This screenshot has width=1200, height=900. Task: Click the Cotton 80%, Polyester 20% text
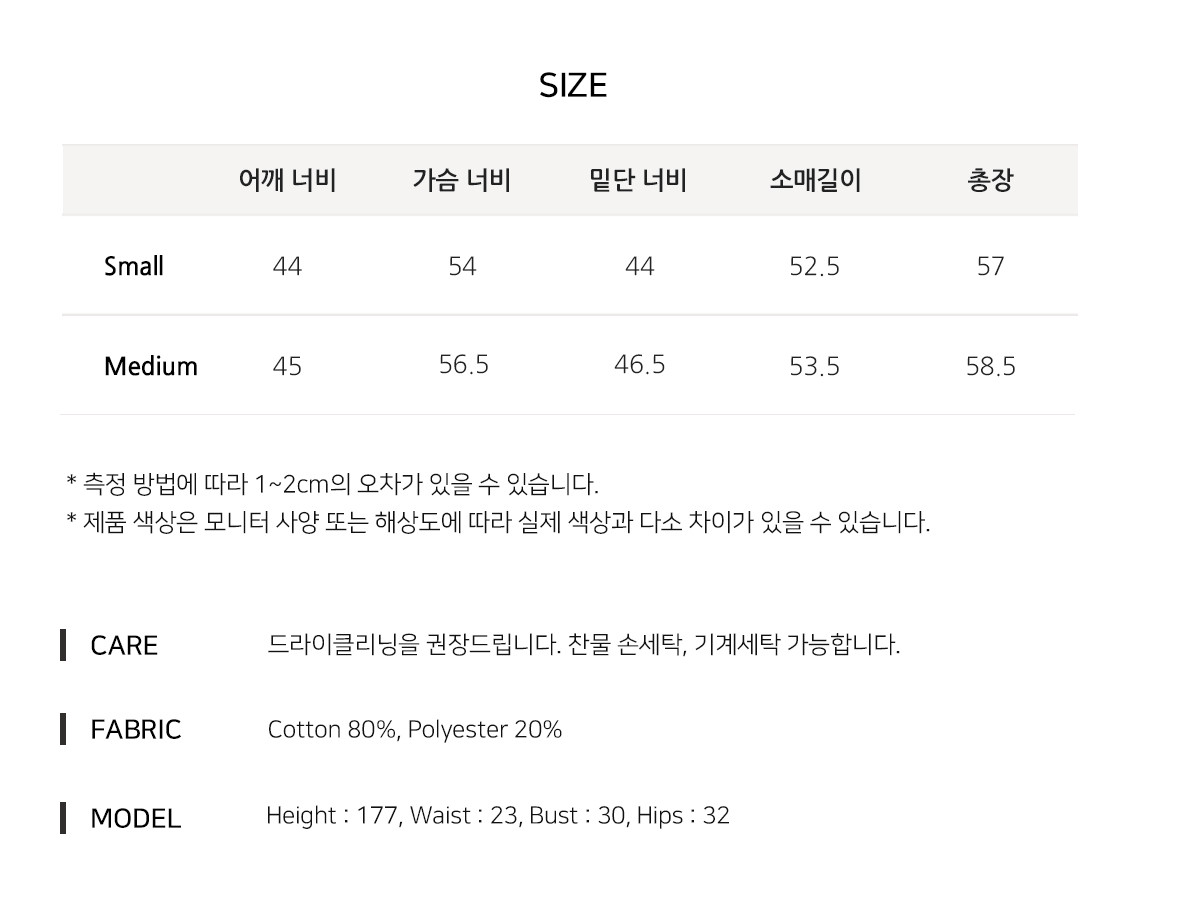coord(415,730)
